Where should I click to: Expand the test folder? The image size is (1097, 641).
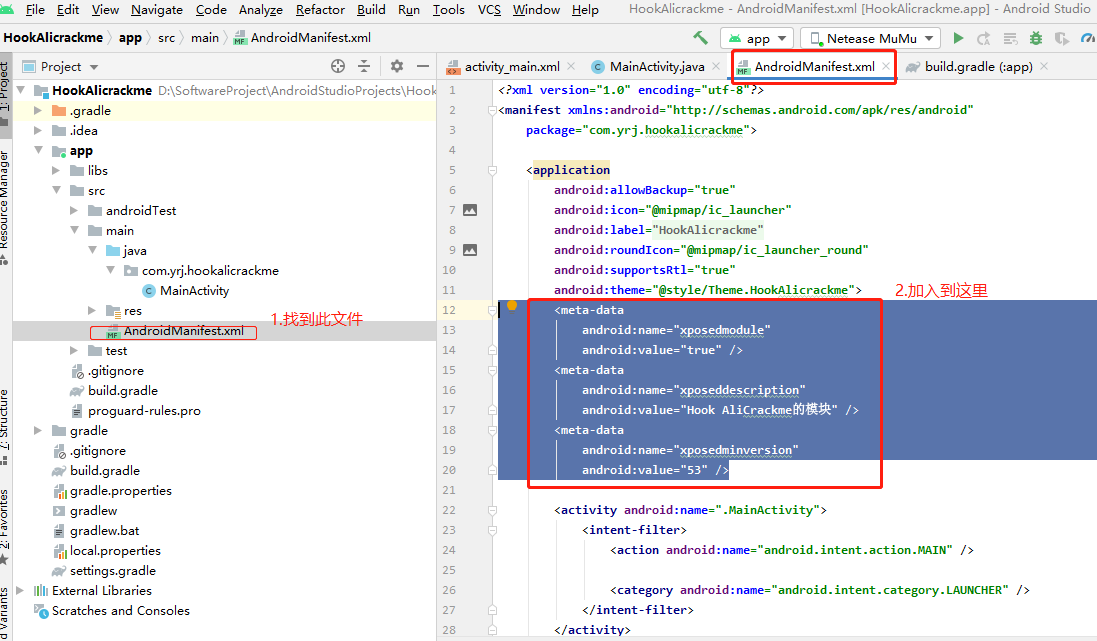[74, 350]
